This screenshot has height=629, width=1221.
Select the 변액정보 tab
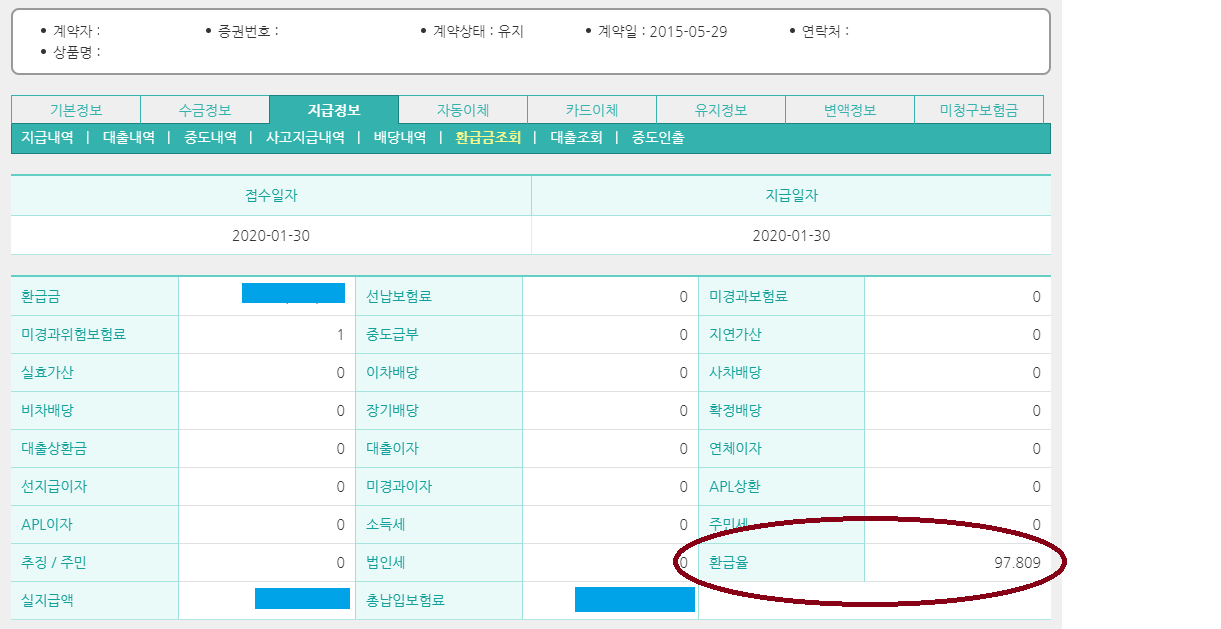[850, 109]
